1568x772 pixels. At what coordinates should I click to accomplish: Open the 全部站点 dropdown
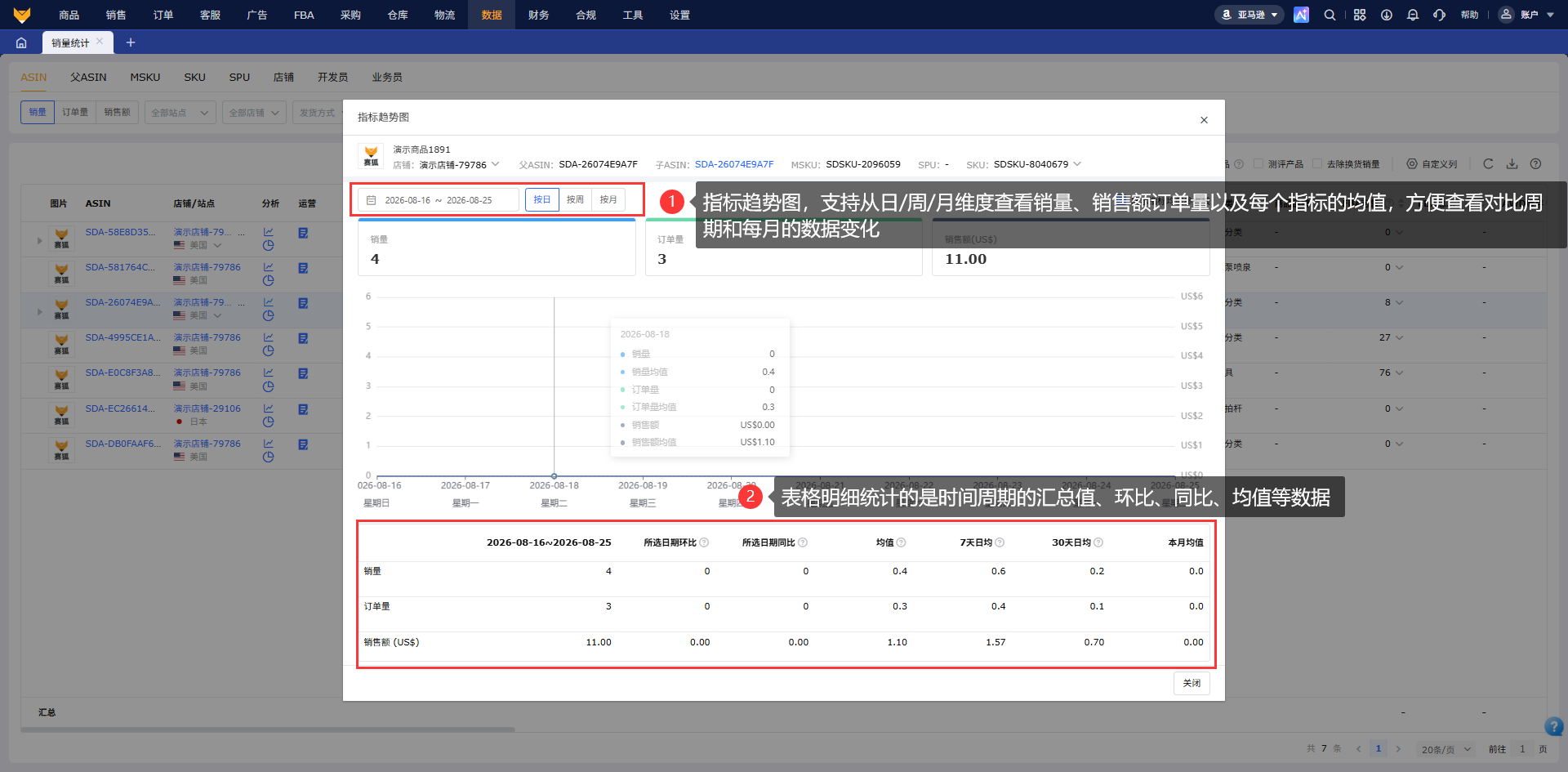click(x=180, y=113)
